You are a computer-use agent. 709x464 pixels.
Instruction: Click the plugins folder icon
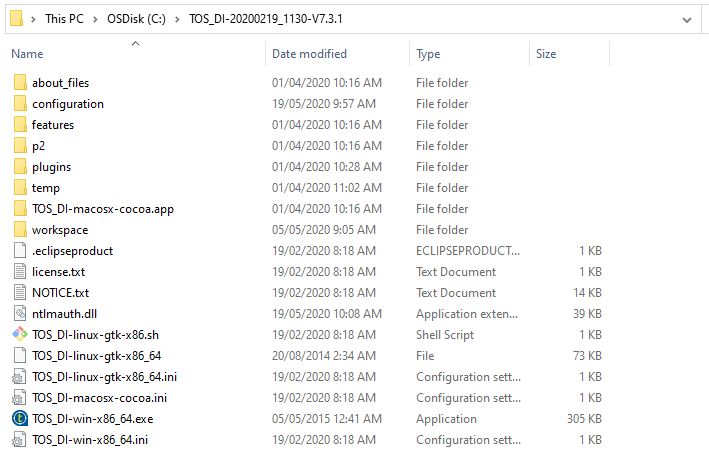(20, 166)
